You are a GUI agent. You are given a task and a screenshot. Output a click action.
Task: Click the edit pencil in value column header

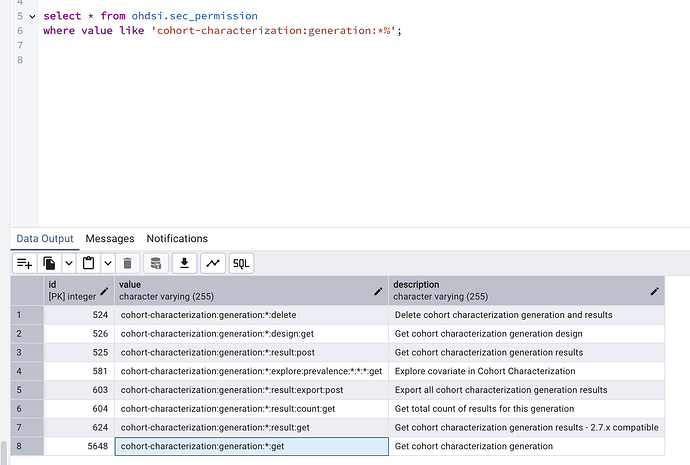pyautogui.click(x=378, y=291)
